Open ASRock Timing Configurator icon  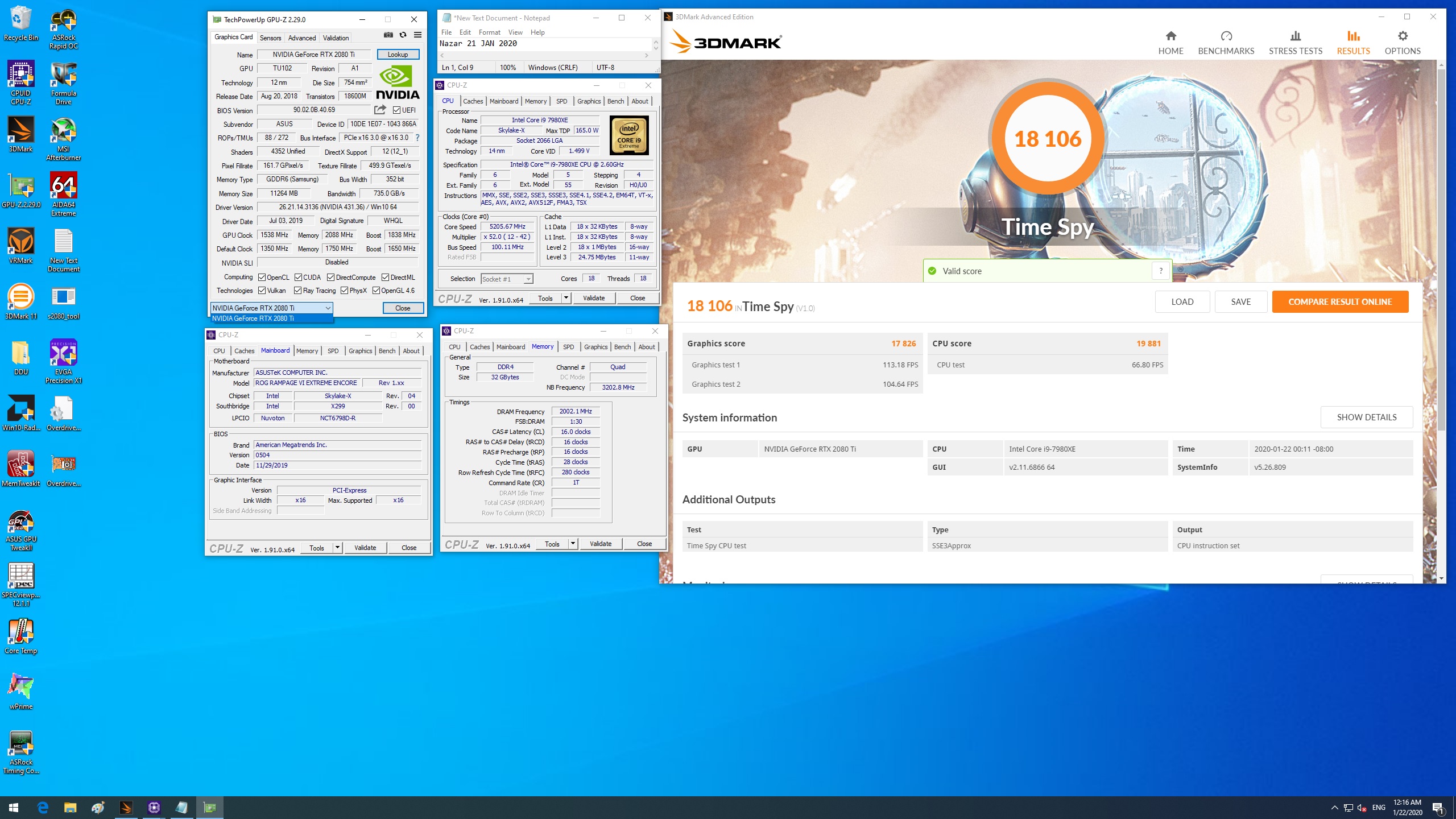pyautogui.click(x=21, y=753)
